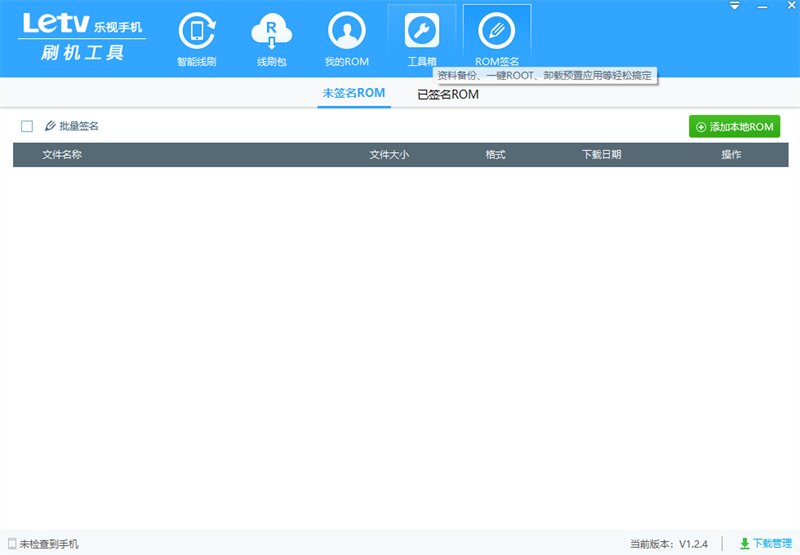Open 下载管理 download manager link
Screen dimensions: 800x555
pos(766,544)
